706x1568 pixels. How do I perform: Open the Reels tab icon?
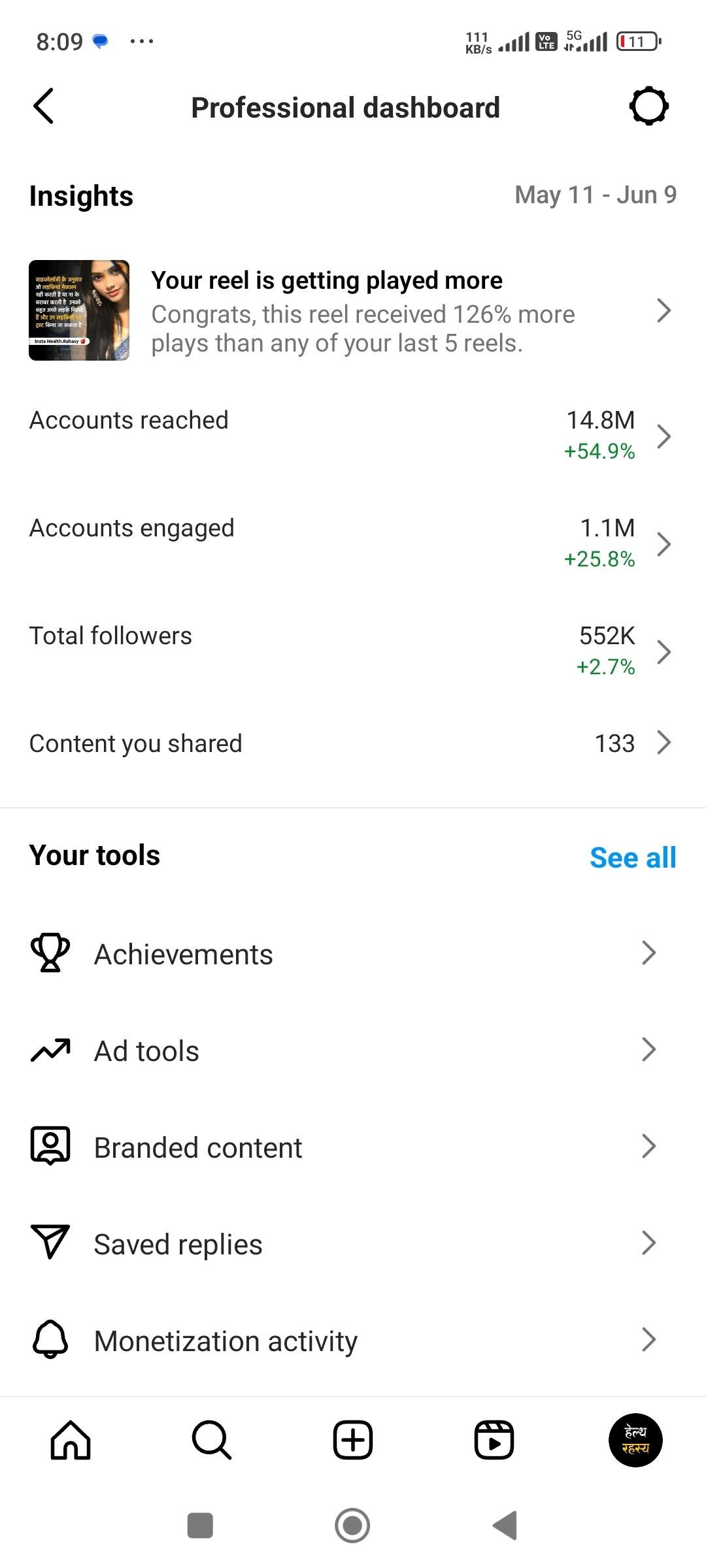click(494, 1440)
